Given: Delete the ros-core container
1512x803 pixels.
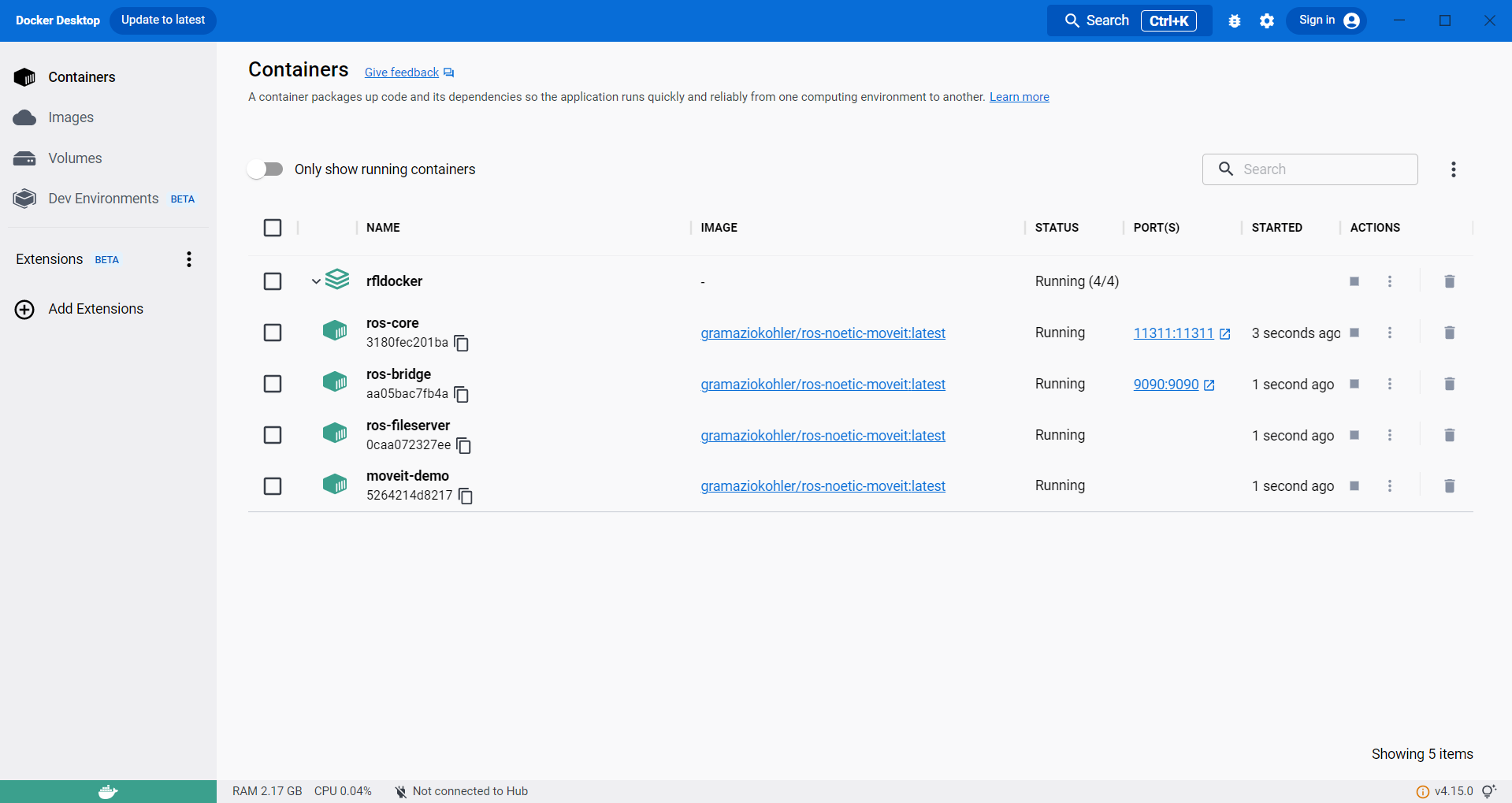Looking at the screenshot, I should pyautogui.click(x=1448, y=333).
